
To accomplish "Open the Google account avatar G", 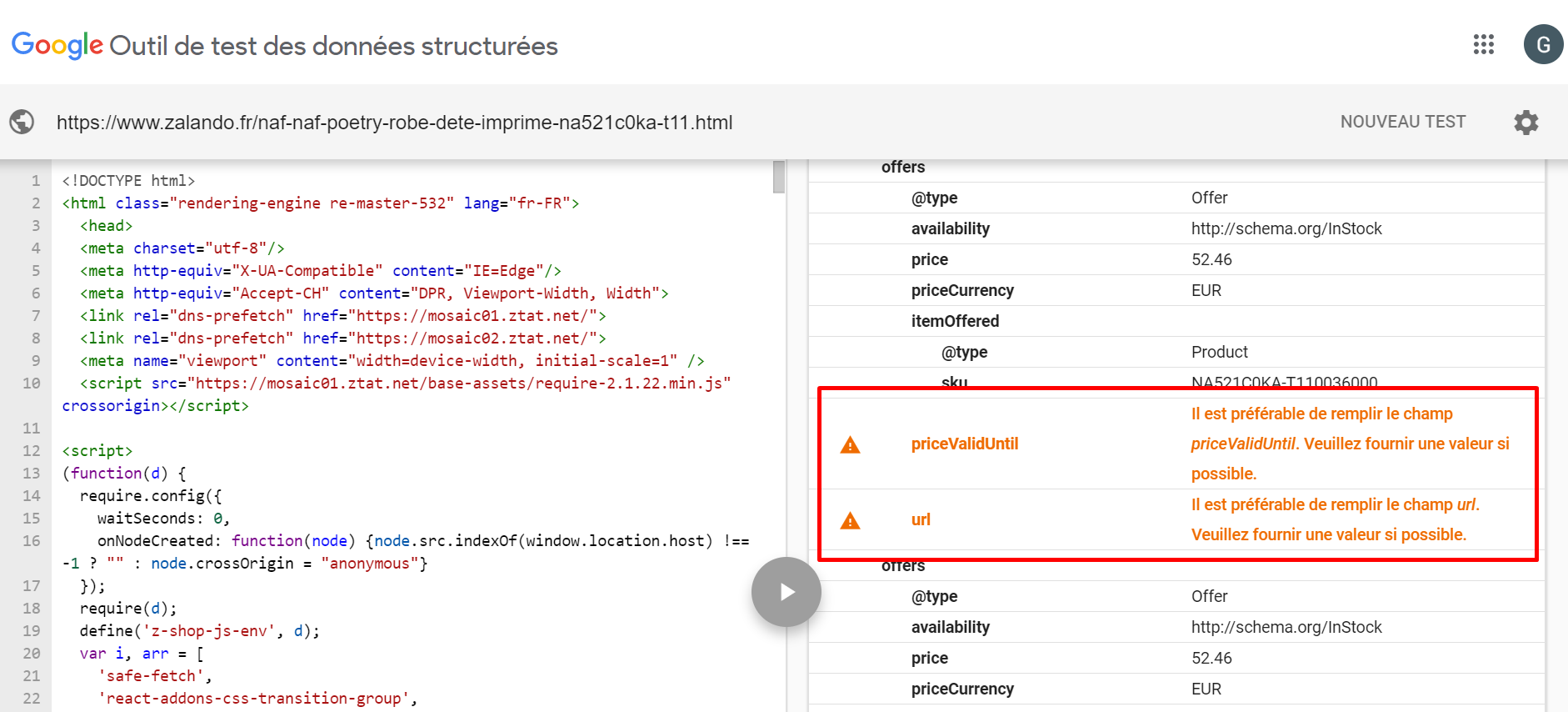I will (1543, 44).
